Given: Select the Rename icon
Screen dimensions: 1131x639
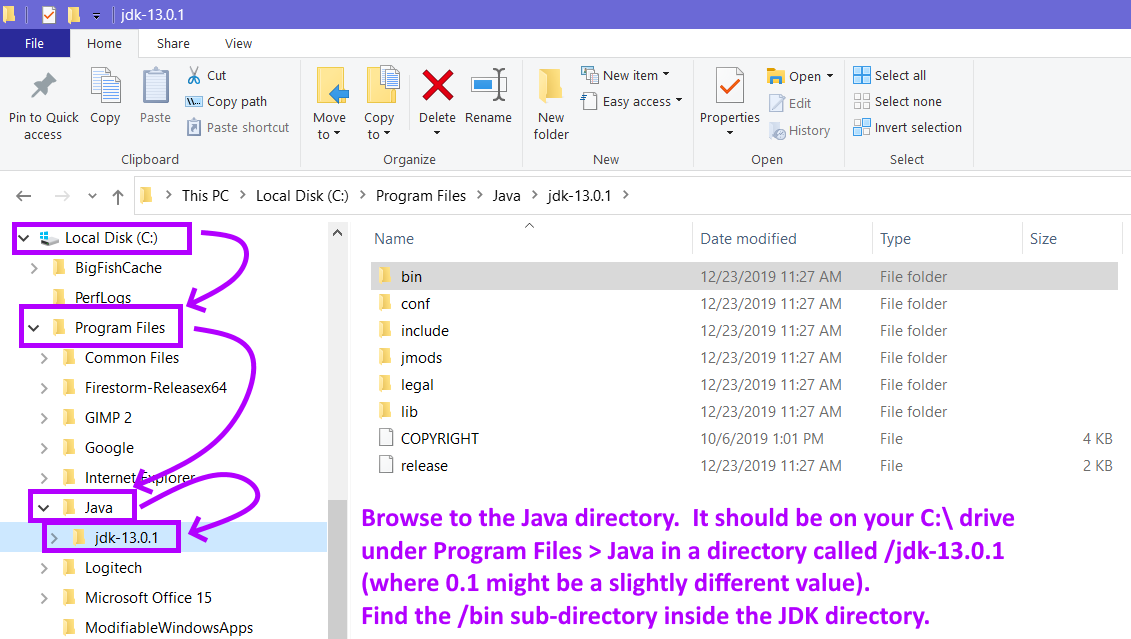Looking at the screenshot, I should [x=489, y=97].
